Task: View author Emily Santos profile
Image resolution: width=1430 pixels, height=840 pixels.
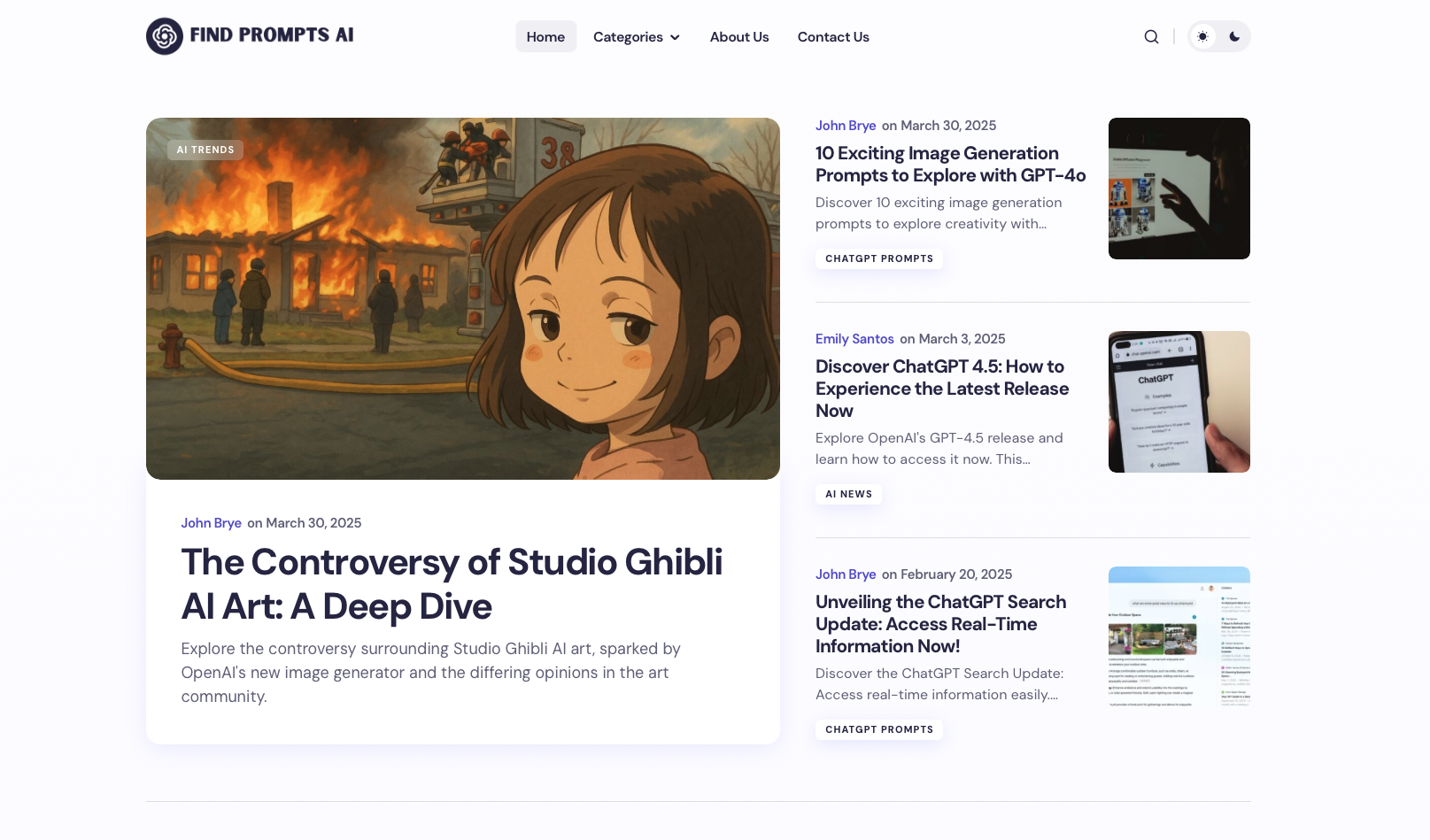Action: [854, 339]
